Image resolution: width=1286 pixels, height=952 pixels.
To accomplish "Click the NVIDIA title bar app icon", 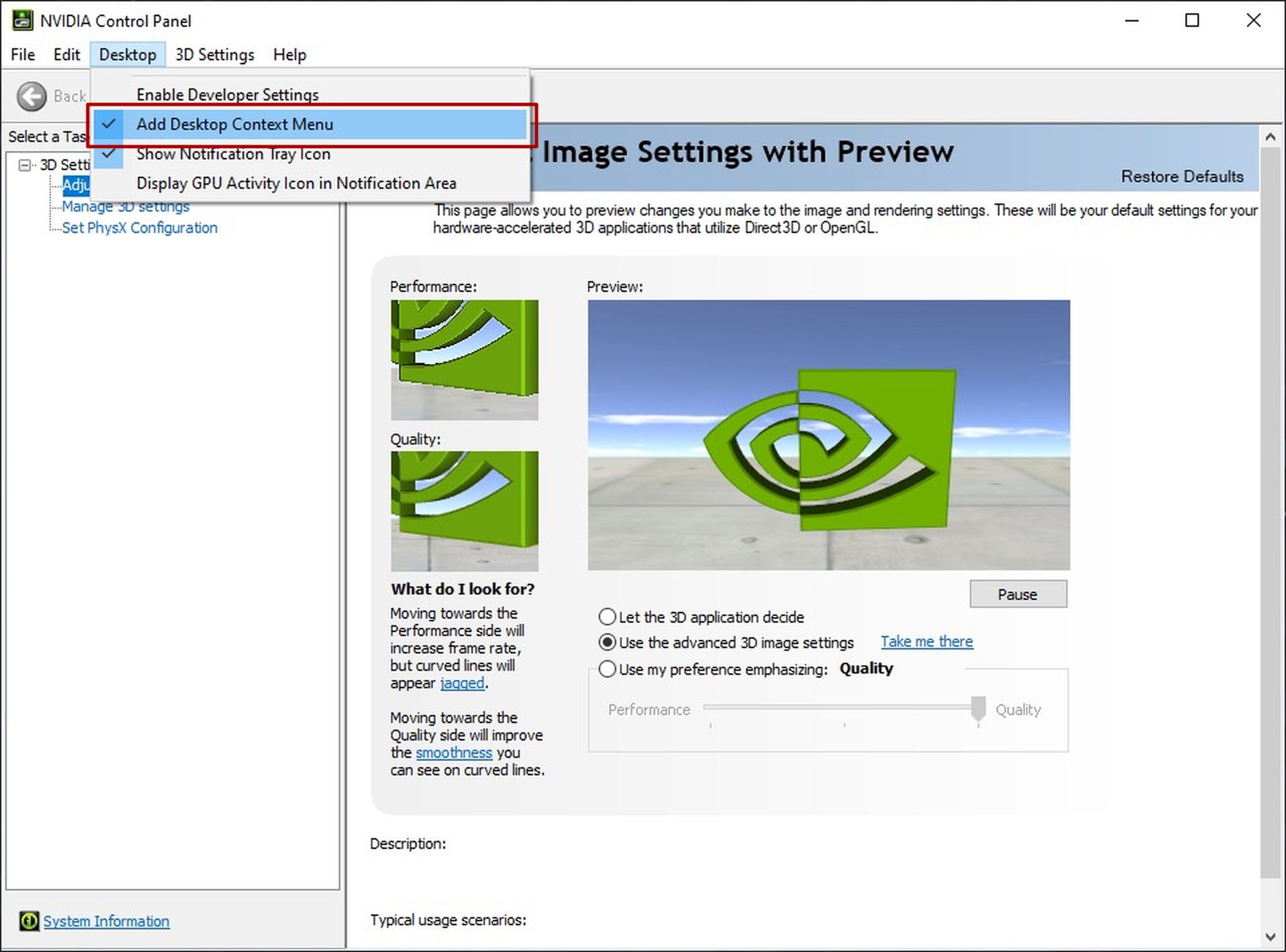I will tap(22, 21).
